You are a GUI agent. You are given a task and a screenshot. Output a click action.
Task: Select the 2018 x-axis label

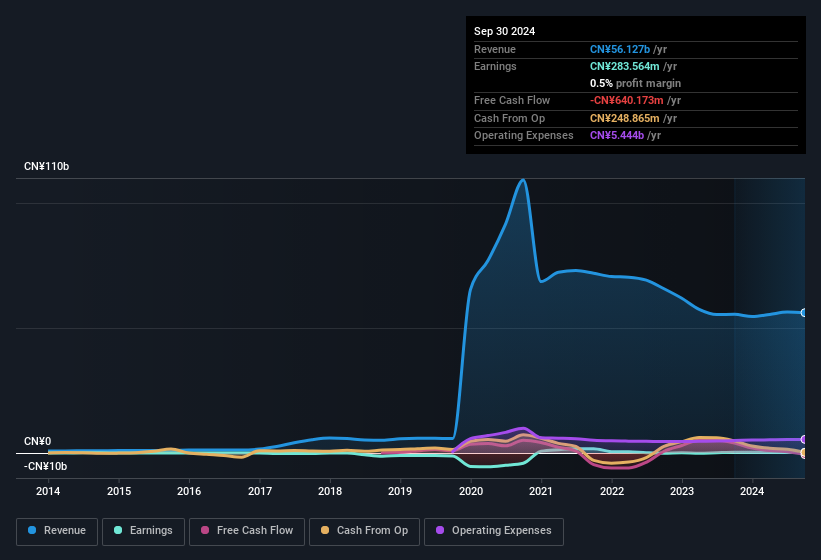point(330,491)
